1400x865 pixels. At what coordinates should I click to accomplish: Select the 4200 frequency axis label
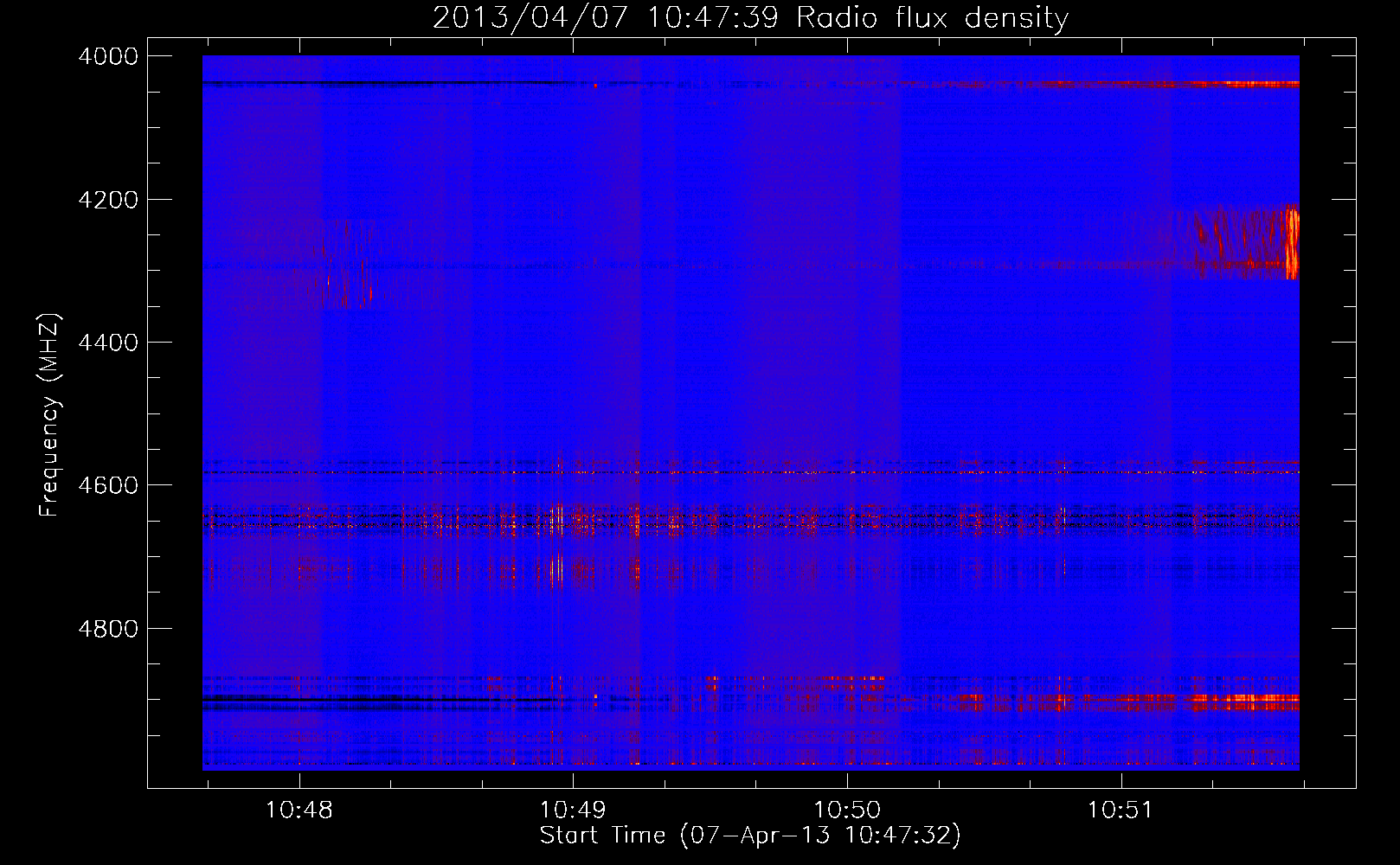(107, 200)
